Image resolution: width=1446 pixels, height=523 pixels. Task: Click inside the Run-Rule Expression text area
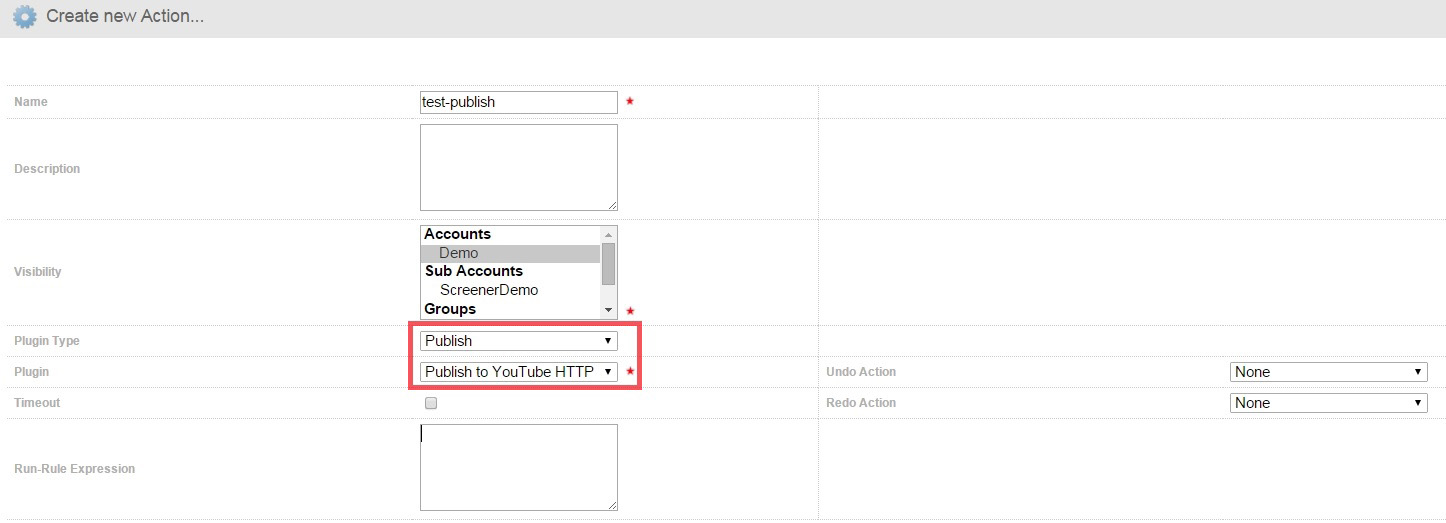click(519, 467)
